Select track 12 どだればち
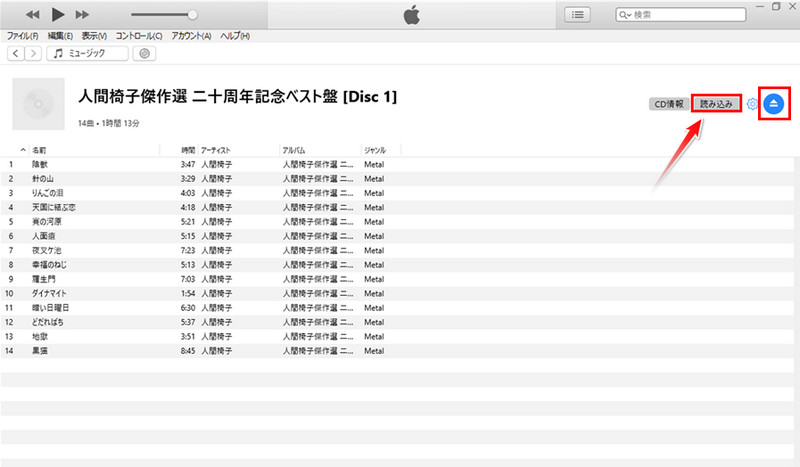 pos(397,322)
